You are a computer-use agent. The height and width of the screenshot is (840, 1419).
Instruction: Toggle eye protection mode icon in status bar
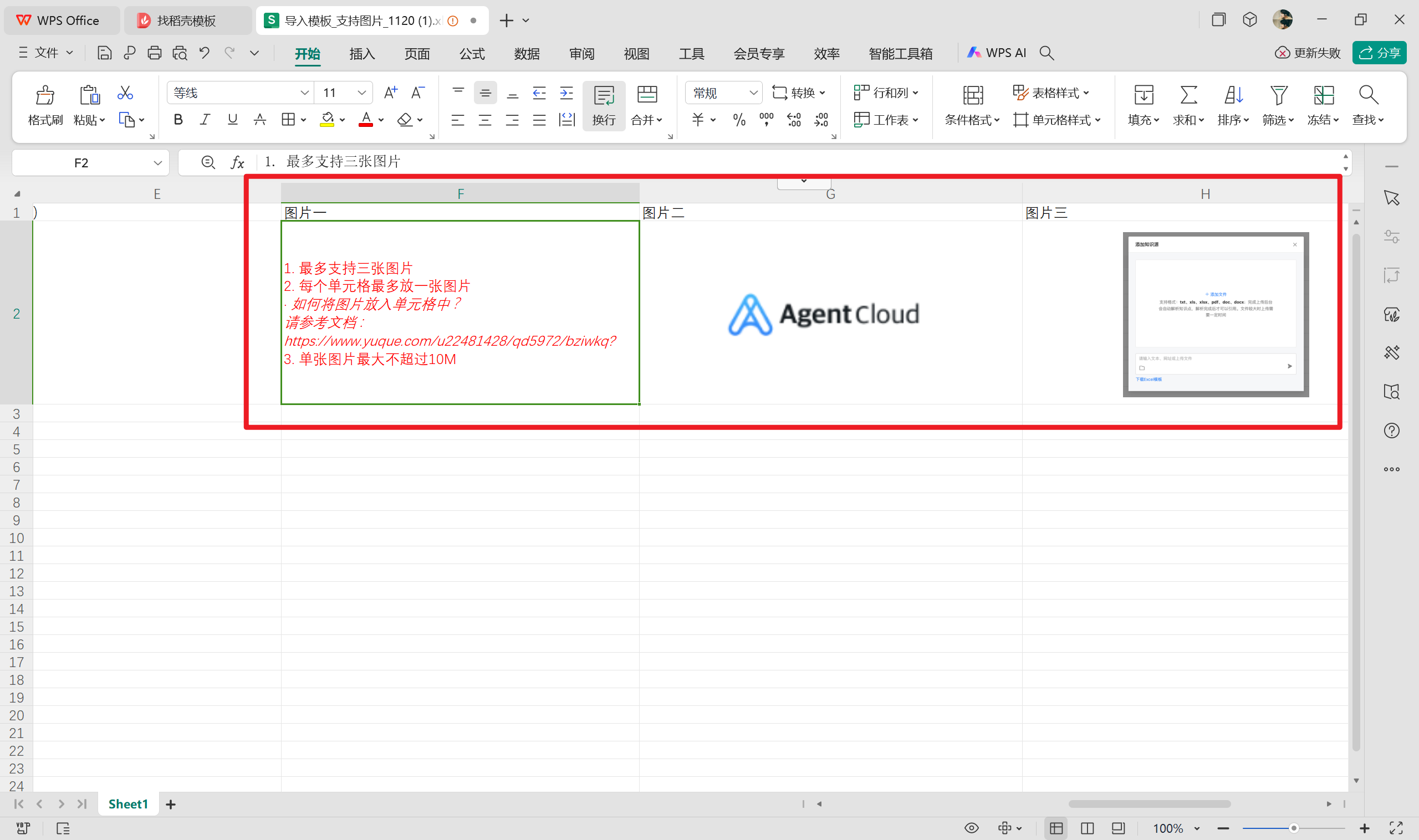(971, 828)
